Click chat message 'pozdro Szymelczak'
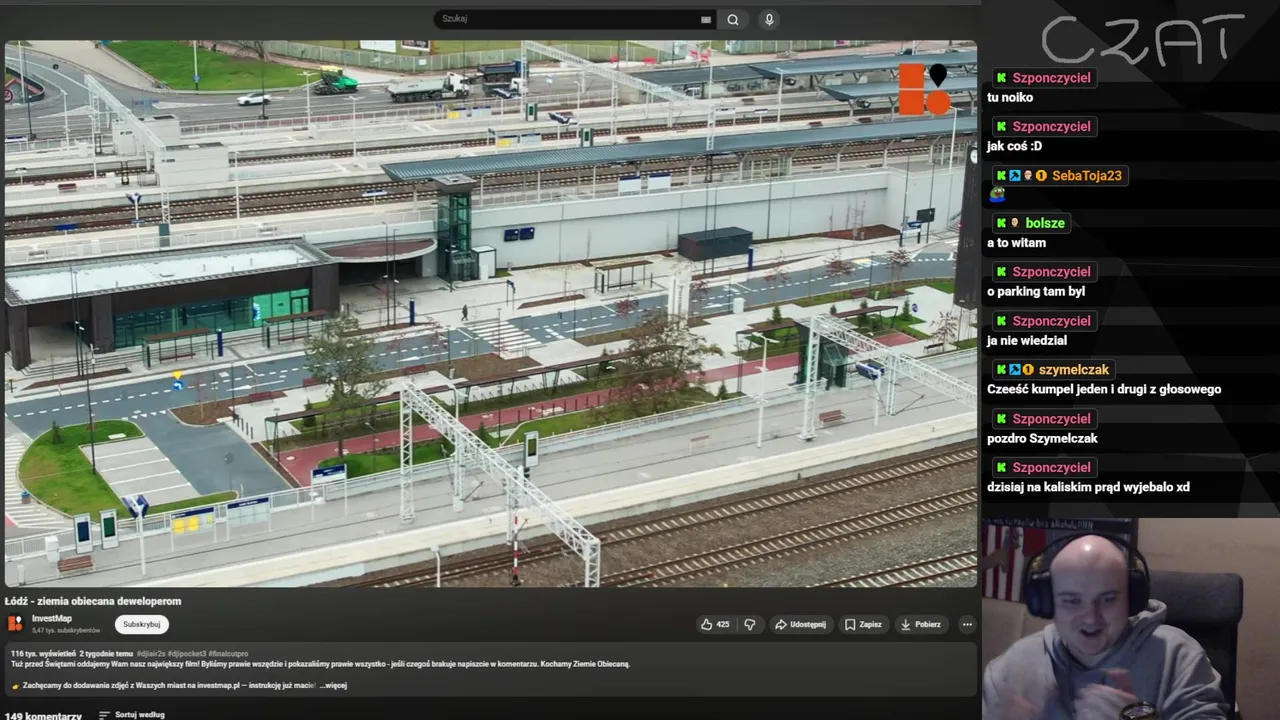This screenshot has height=720, width=1280. point(1042,439)
